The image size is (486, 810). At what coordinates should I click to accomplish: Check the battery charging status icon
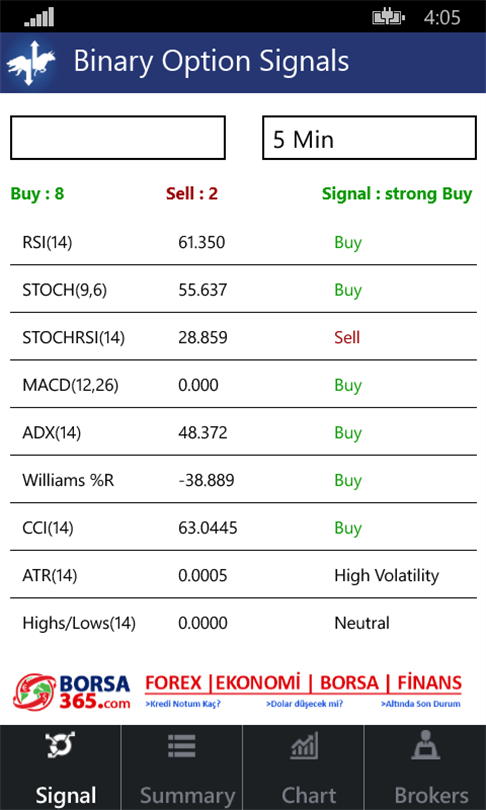click(x=388, y=18)
